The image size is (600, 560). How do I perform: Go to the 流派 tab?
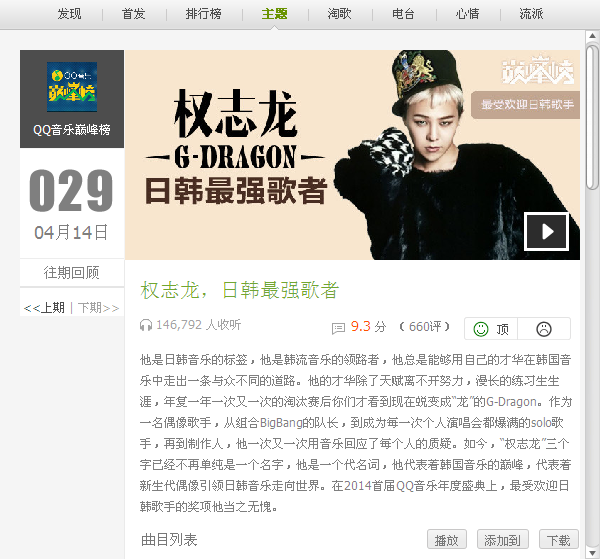(531, 14)
